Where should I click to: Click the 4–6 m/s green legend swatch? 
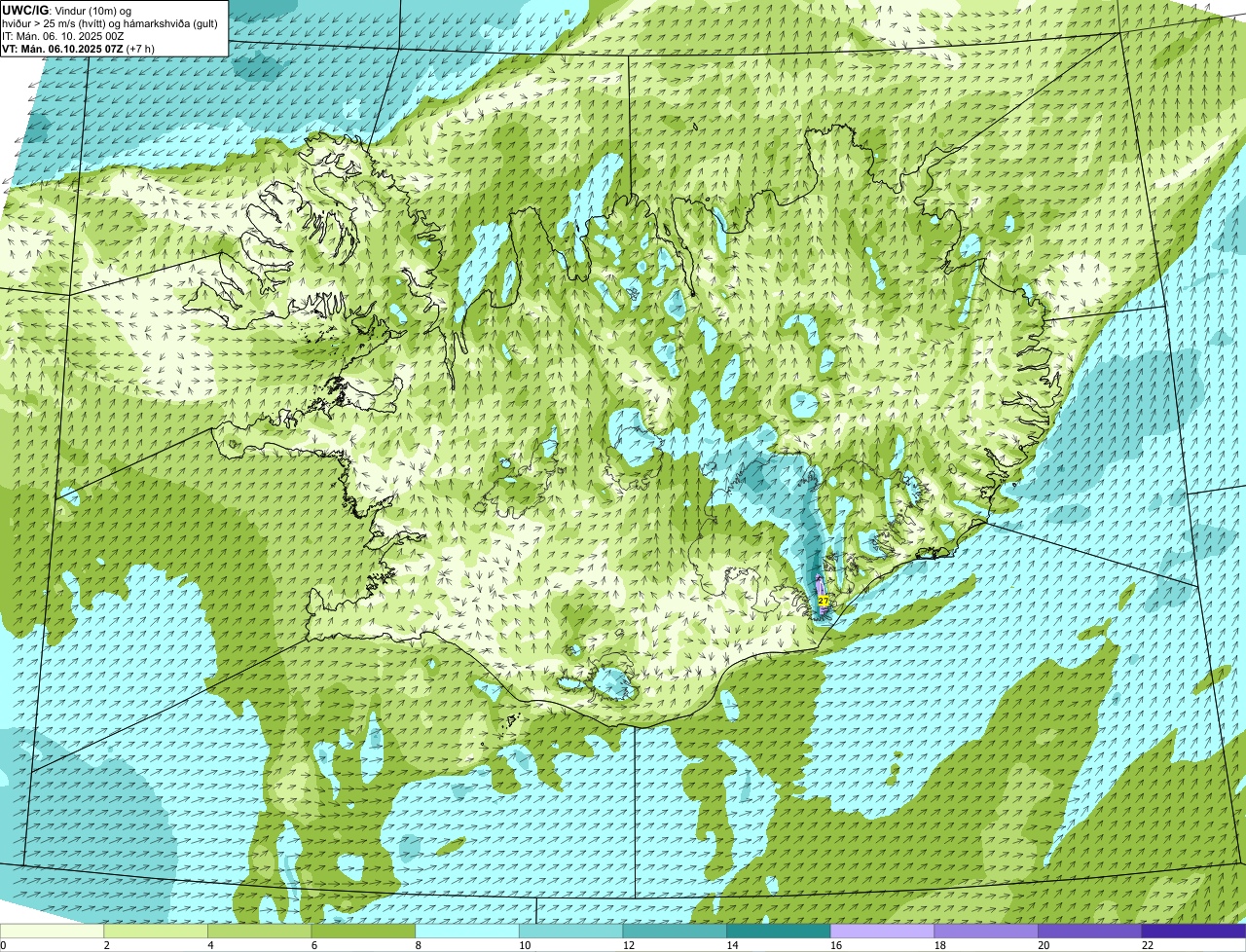click(260, 932)
